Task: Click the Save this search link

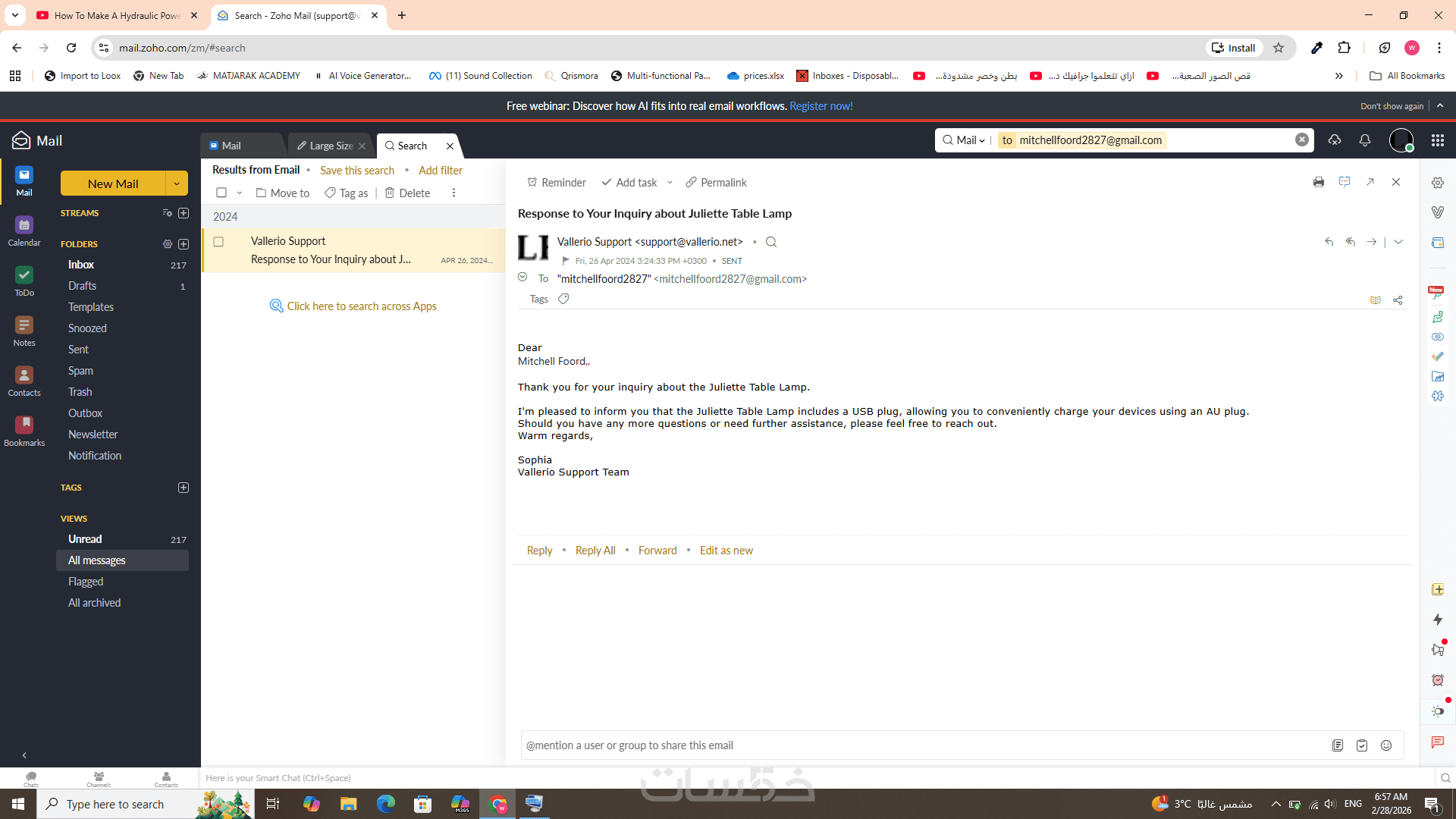Action: click(356, 171)
